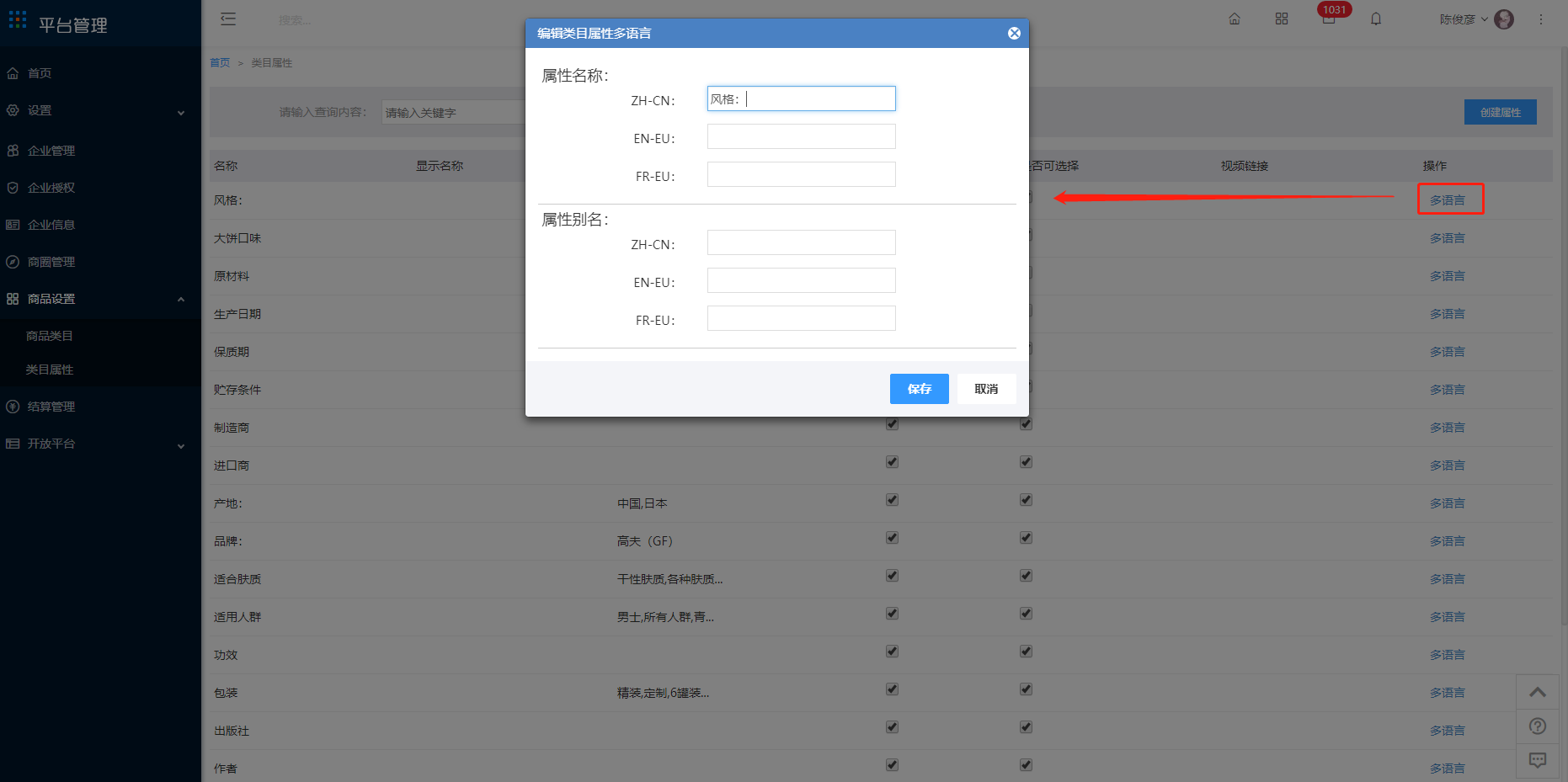This screenshot has height=782, width=1568.
Task: Open the help question mark icon
Action: pyautogui.click(x=1537, y=726)
